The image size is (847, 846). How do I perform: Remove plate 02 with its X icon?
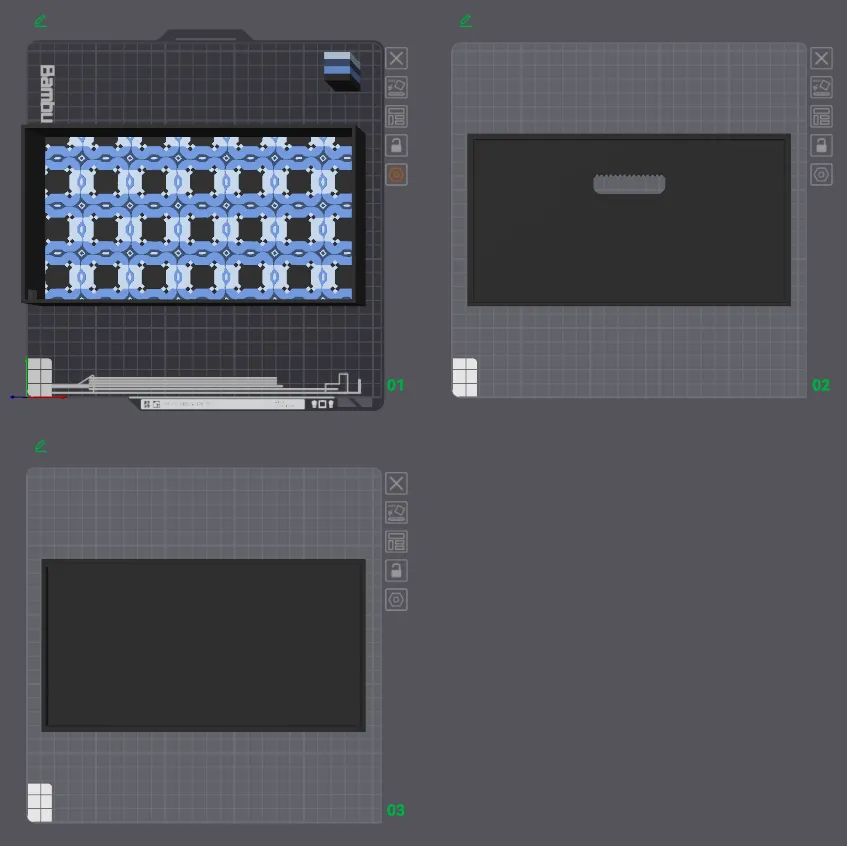click(821, 59)
